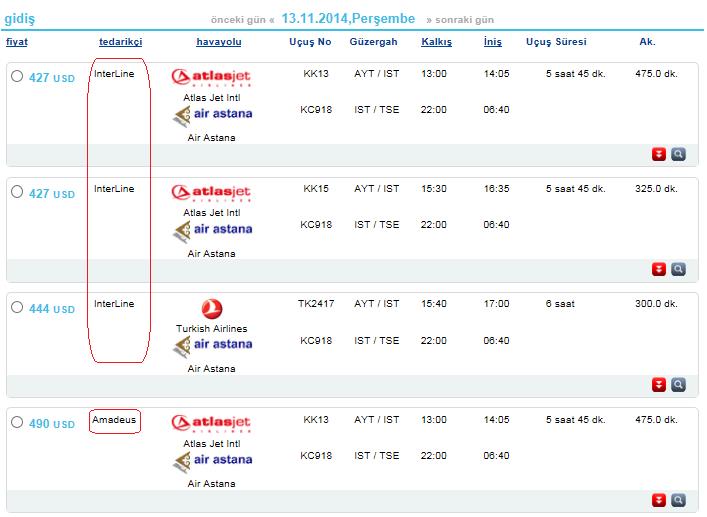Click air astana logo in first flight row
The width and height of the screenshot is (707, 517).
212,115
